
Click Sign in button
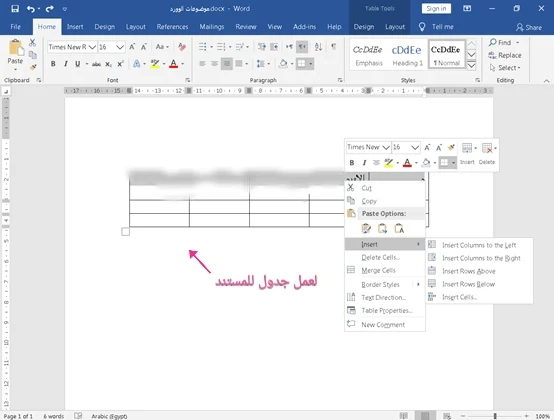click(436, 8)
